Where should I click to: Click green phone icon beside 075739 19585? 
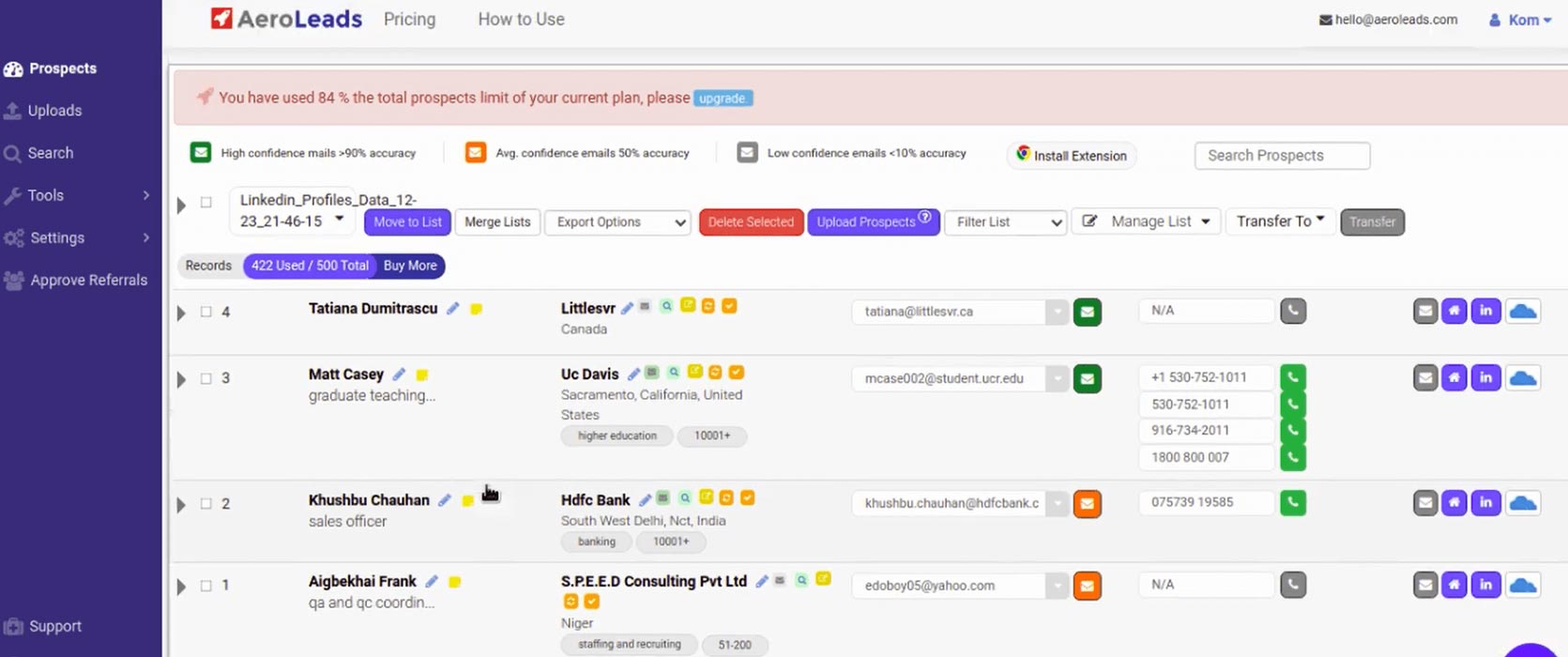click(1292, 502)
